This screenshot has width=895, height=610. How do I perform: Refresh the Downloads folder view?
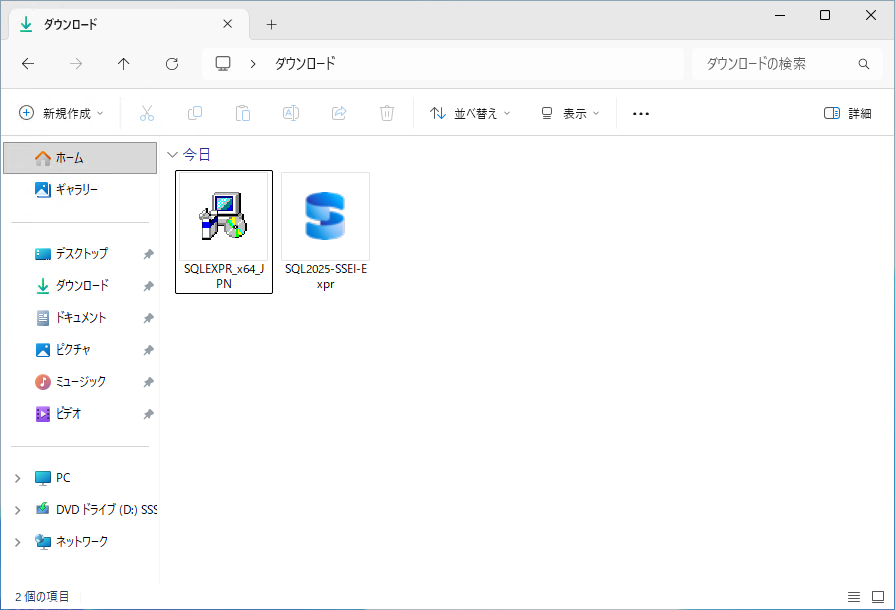(x=172, y=64)
